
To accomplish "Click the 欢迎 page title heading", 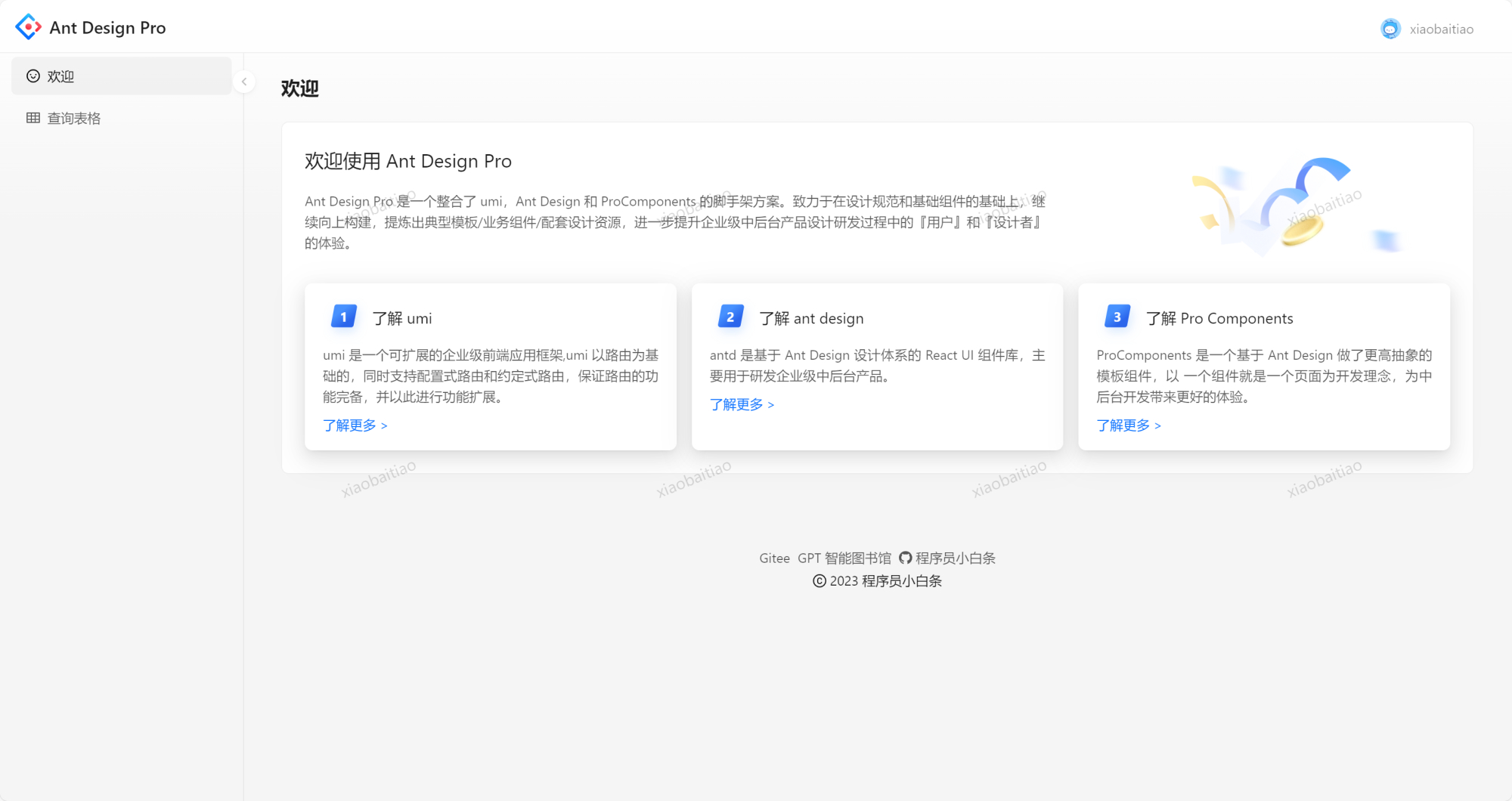I will coord(300,88).
